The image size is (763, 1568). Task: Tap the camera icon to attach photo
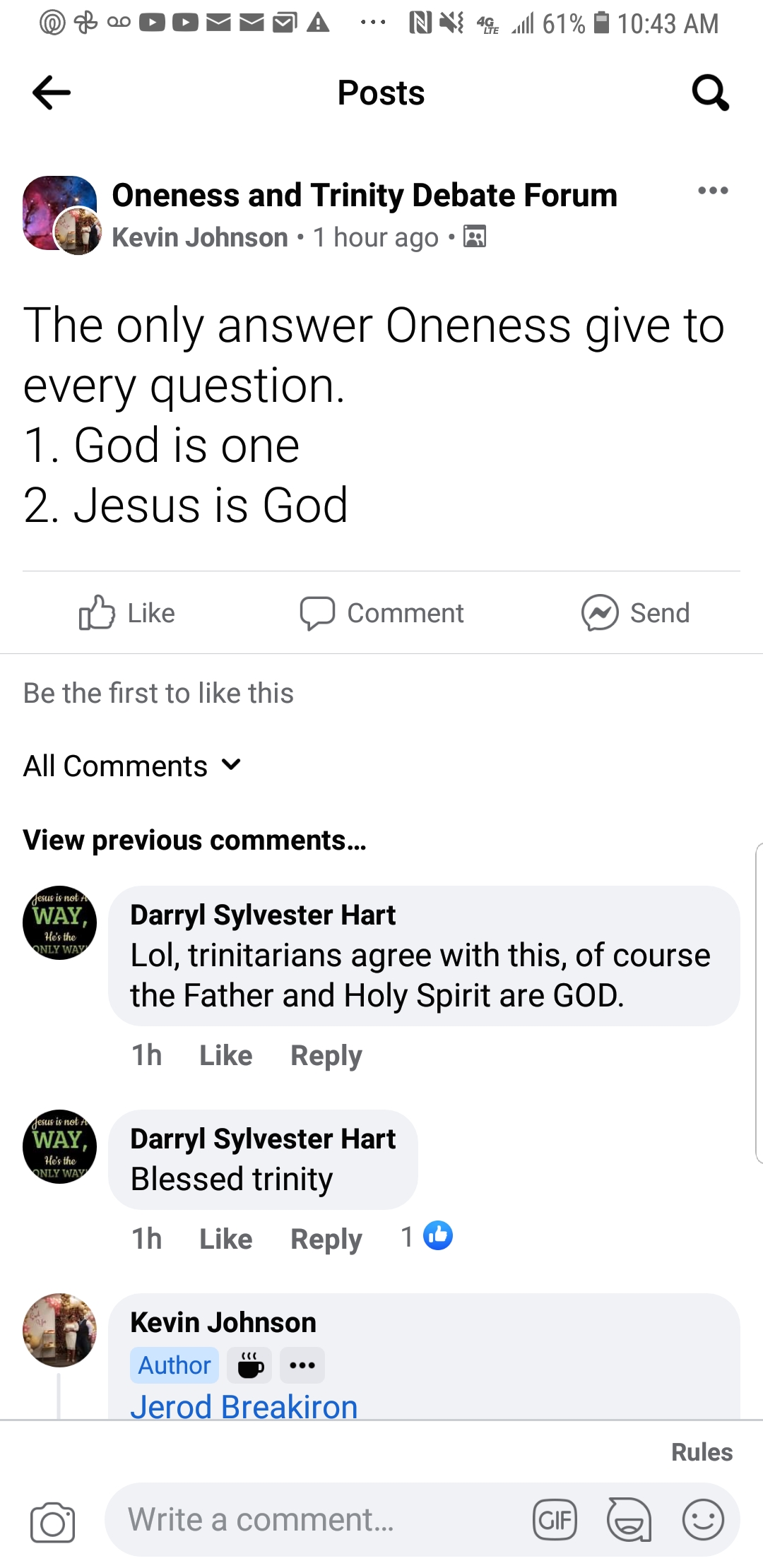pyautogui.click(x=52, y=1521)
